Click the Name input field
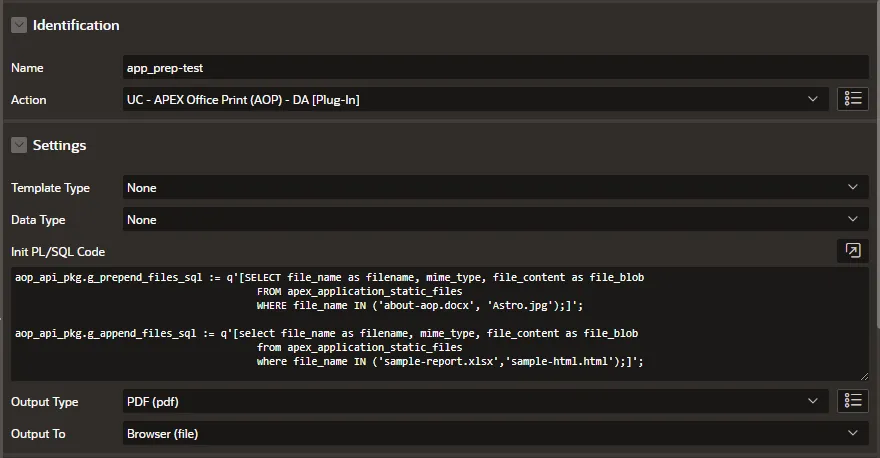Screen dimensions: 880x458 point(496,67)
